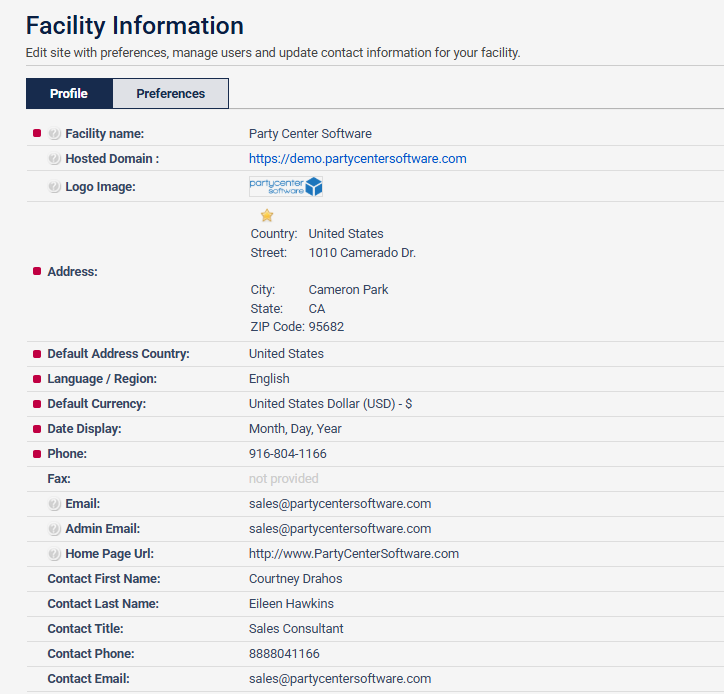Click the state value CA

[x=317, y=308]
